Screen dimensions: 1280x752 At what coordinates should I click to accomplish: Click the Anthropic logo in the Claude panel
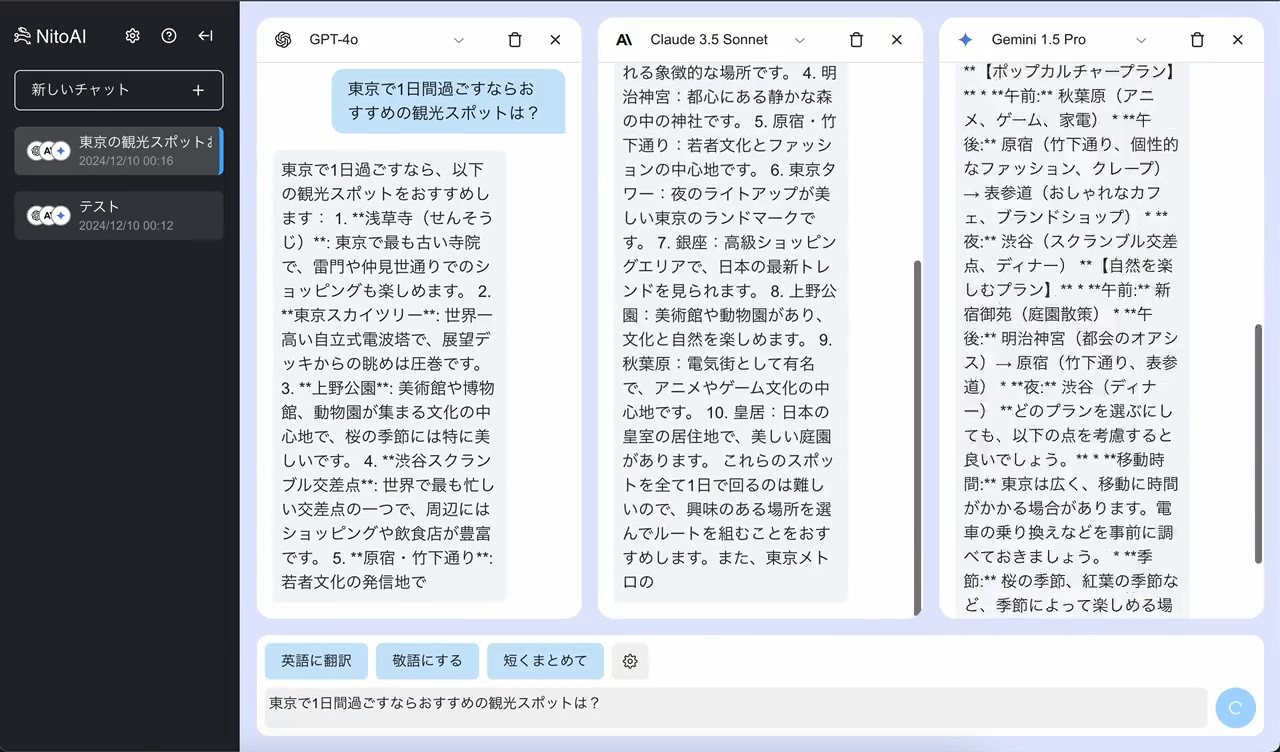(624, 39)
